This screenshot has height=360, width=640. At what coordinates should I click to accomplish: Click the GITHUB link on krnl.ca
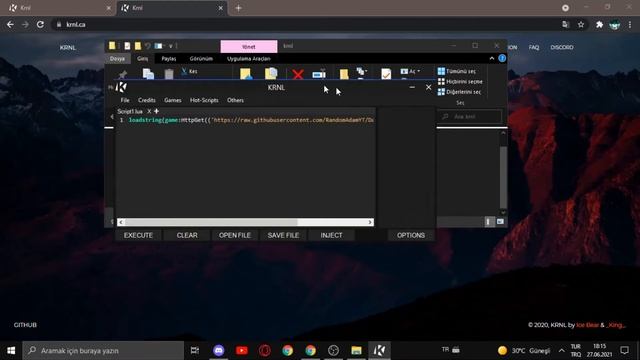25,325
